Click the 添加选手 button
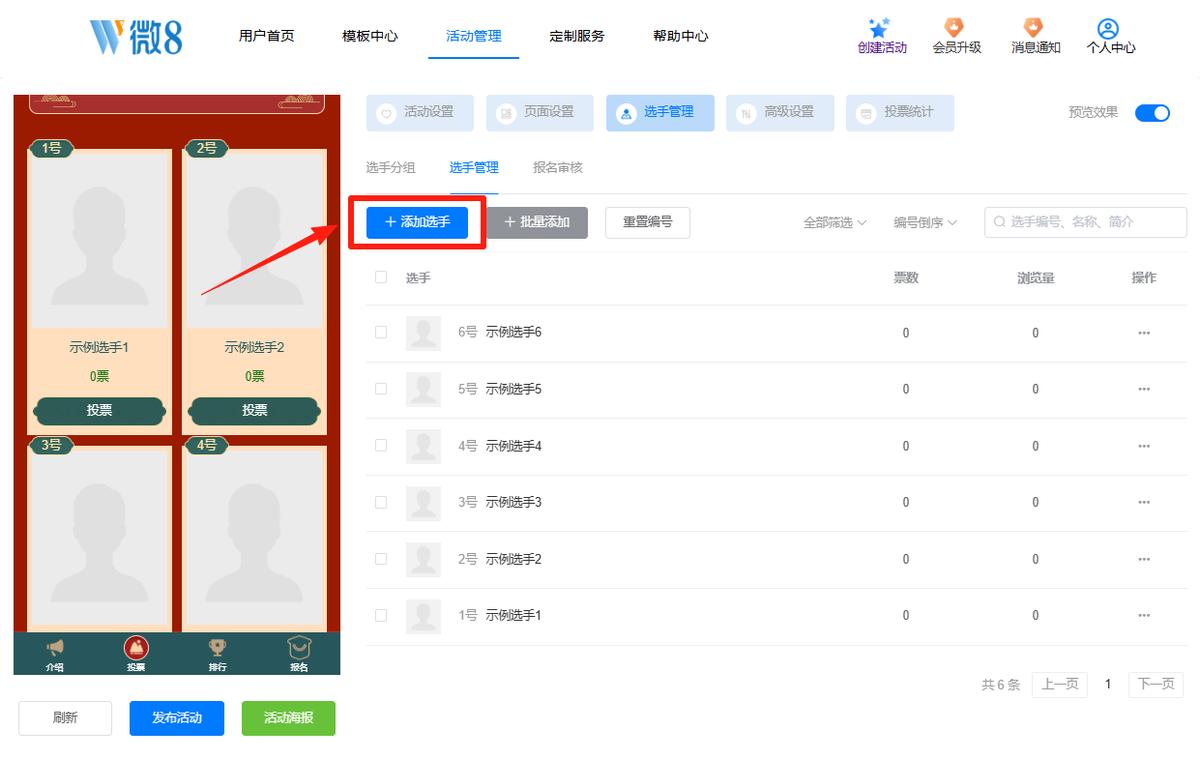The height and width of the screenshot is (758, 1200). tap(417, 222)
